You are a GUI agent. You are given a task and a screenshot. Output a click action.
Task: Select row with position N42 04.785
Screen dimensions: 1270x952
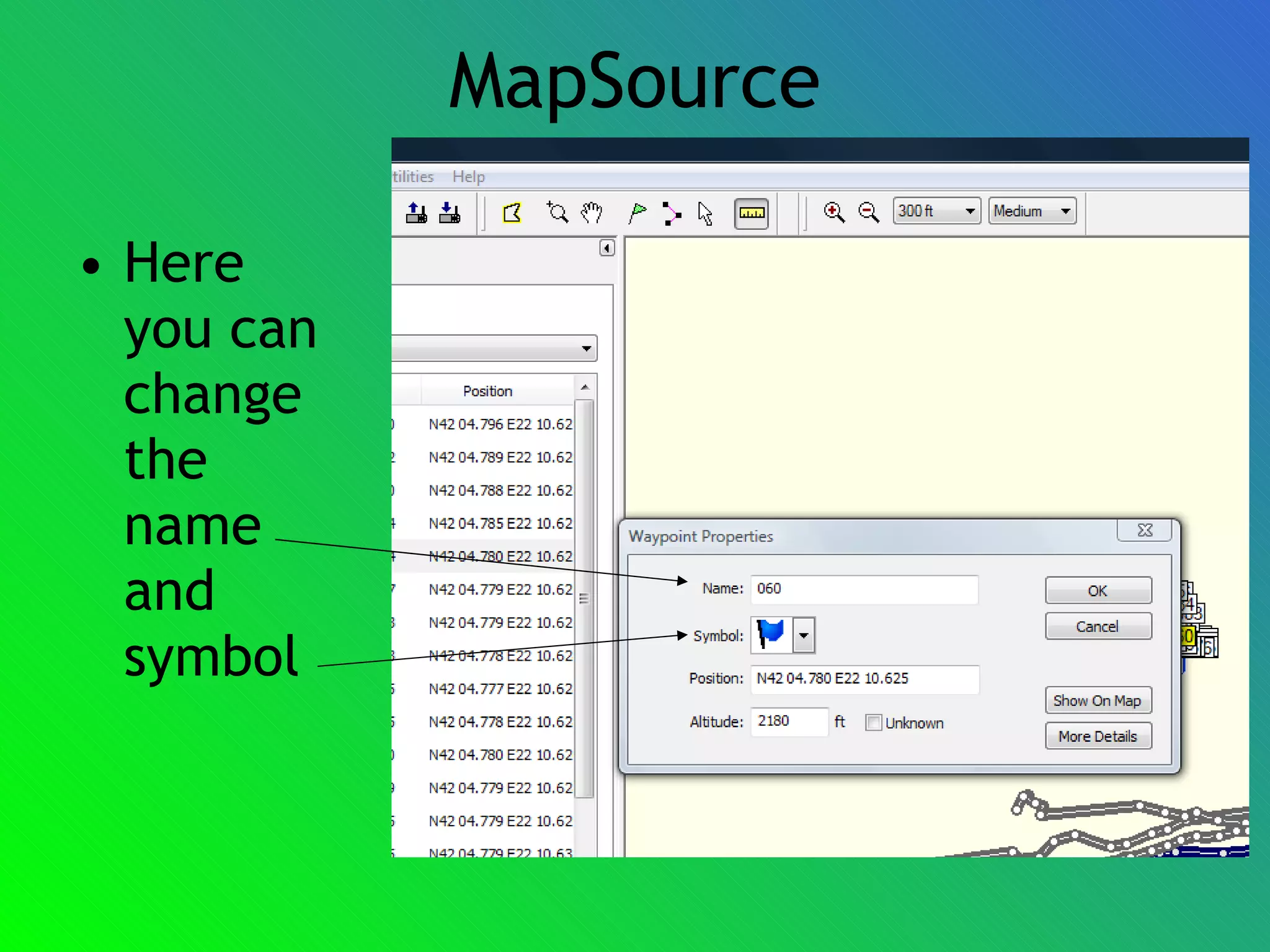coord(484,523)
